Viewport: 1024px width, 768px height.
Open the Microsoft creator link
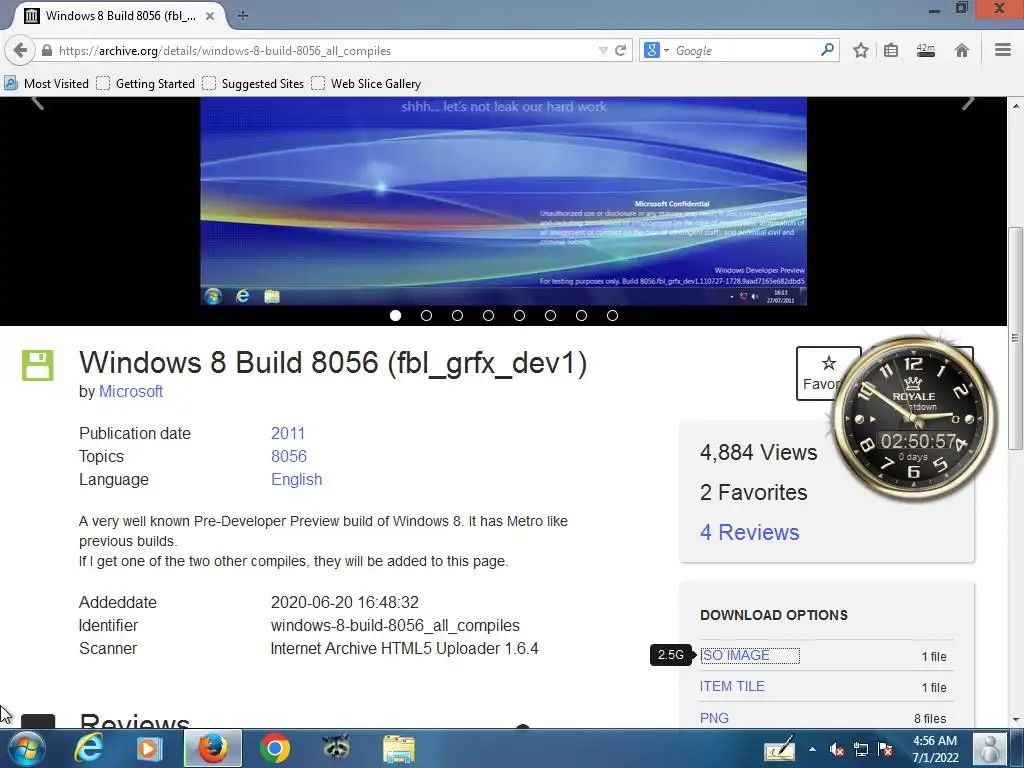131,391
